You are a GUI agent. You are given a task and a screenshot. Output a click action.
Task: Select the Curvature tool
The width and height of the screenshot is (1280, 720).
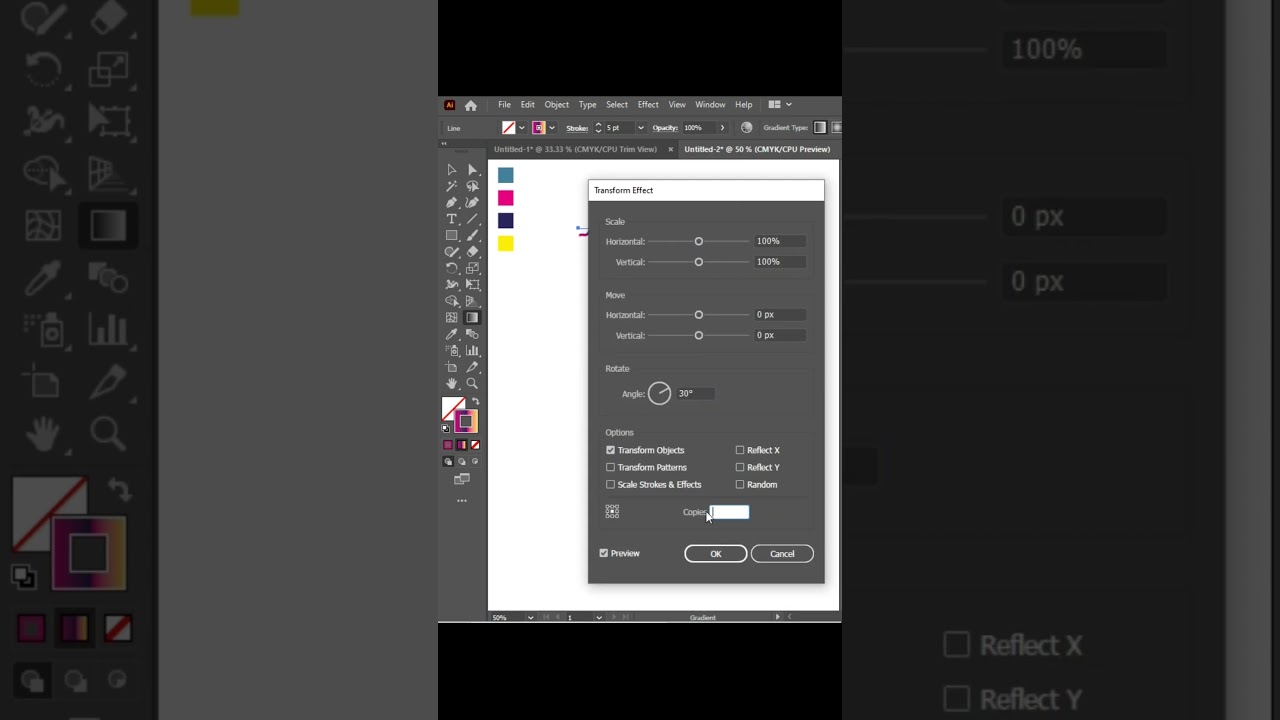[472, 203]
